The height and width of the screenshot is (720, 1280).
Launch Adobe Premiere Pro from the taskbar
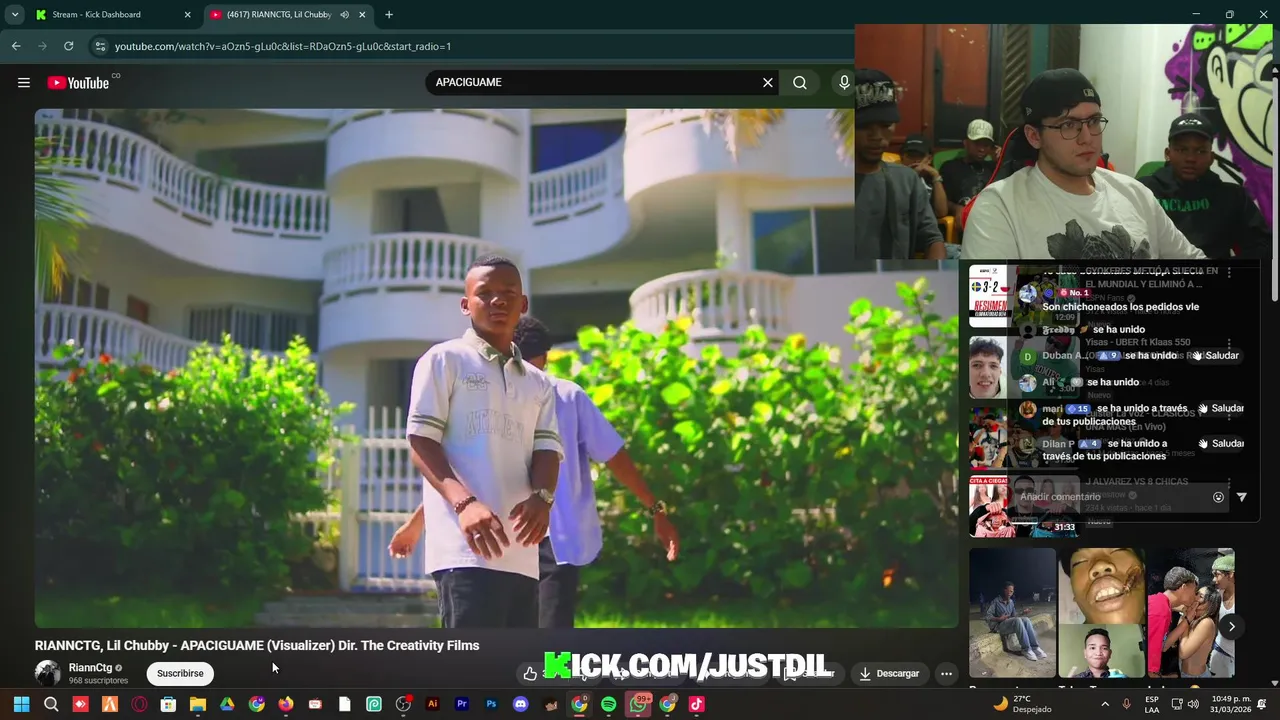click(x=462, y=704)
